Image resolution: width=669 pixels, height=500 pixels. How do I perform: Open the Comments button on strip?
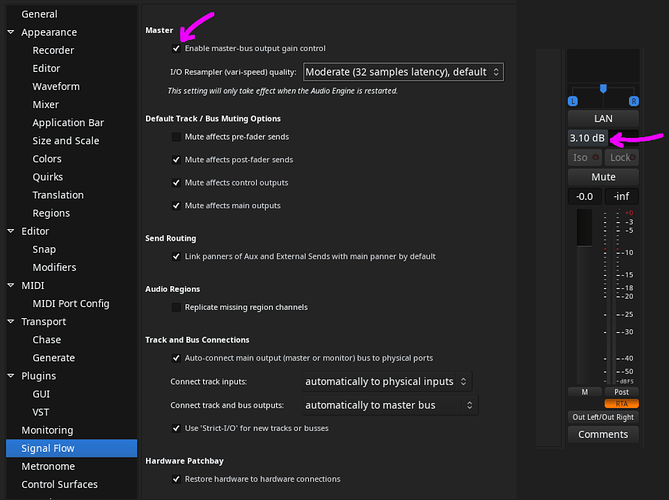(x=603, y=434)
